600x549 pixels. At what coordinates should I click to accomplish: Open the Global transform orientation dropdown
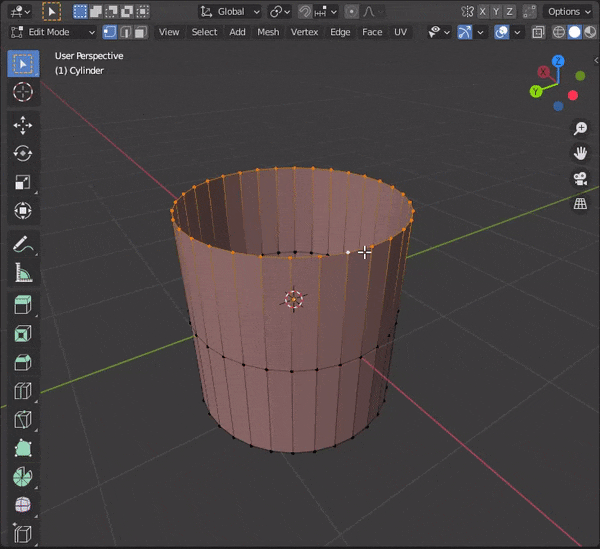pyautogui.click(x=230, y=12)
